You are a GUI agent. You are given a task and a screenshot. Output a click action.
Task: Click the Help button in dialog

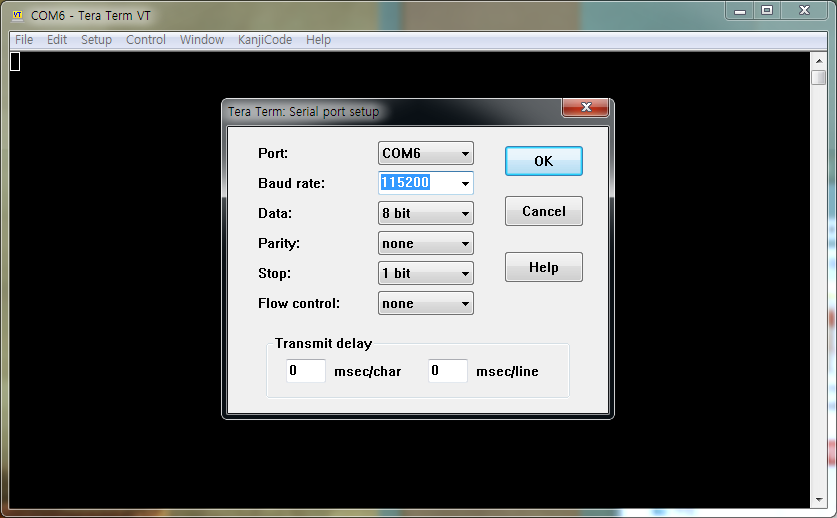click(x=543, y=266)
